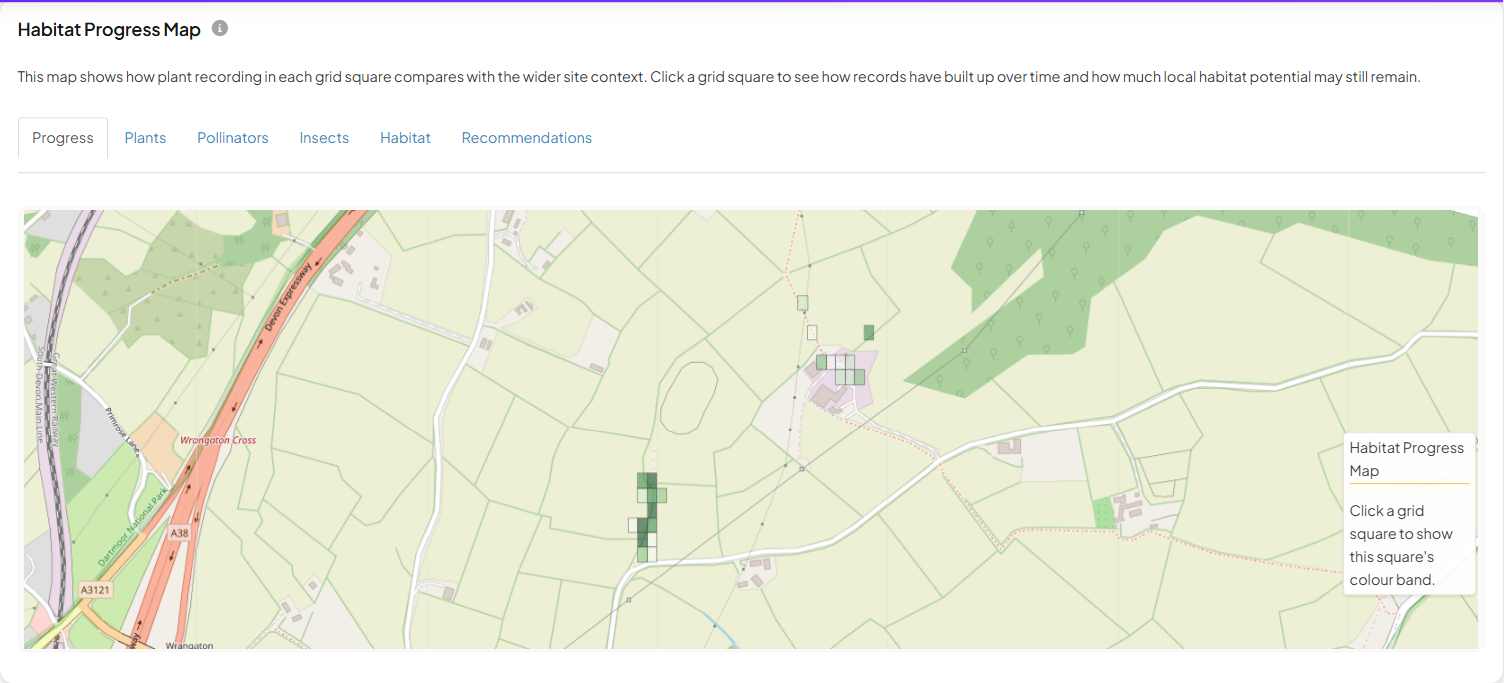The height and width of the screenshot is (683, 1504).
Task: Click the light green square protruding right of the southern cluster
Action: tap(661, 495)
